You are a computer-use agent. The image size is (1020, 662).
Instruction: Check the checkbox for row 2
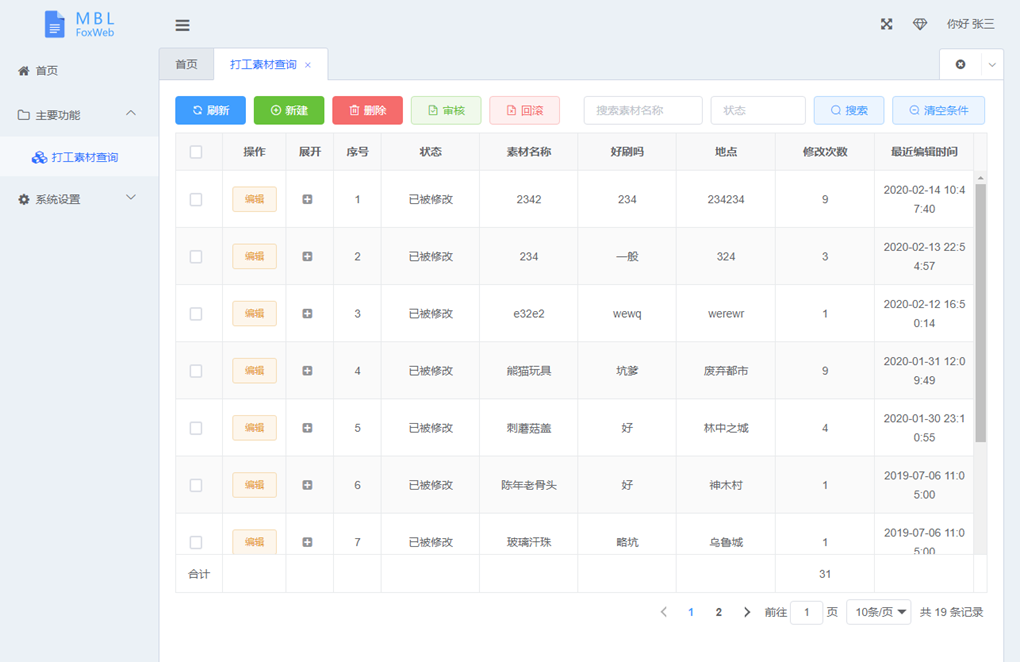coord(196,257)
